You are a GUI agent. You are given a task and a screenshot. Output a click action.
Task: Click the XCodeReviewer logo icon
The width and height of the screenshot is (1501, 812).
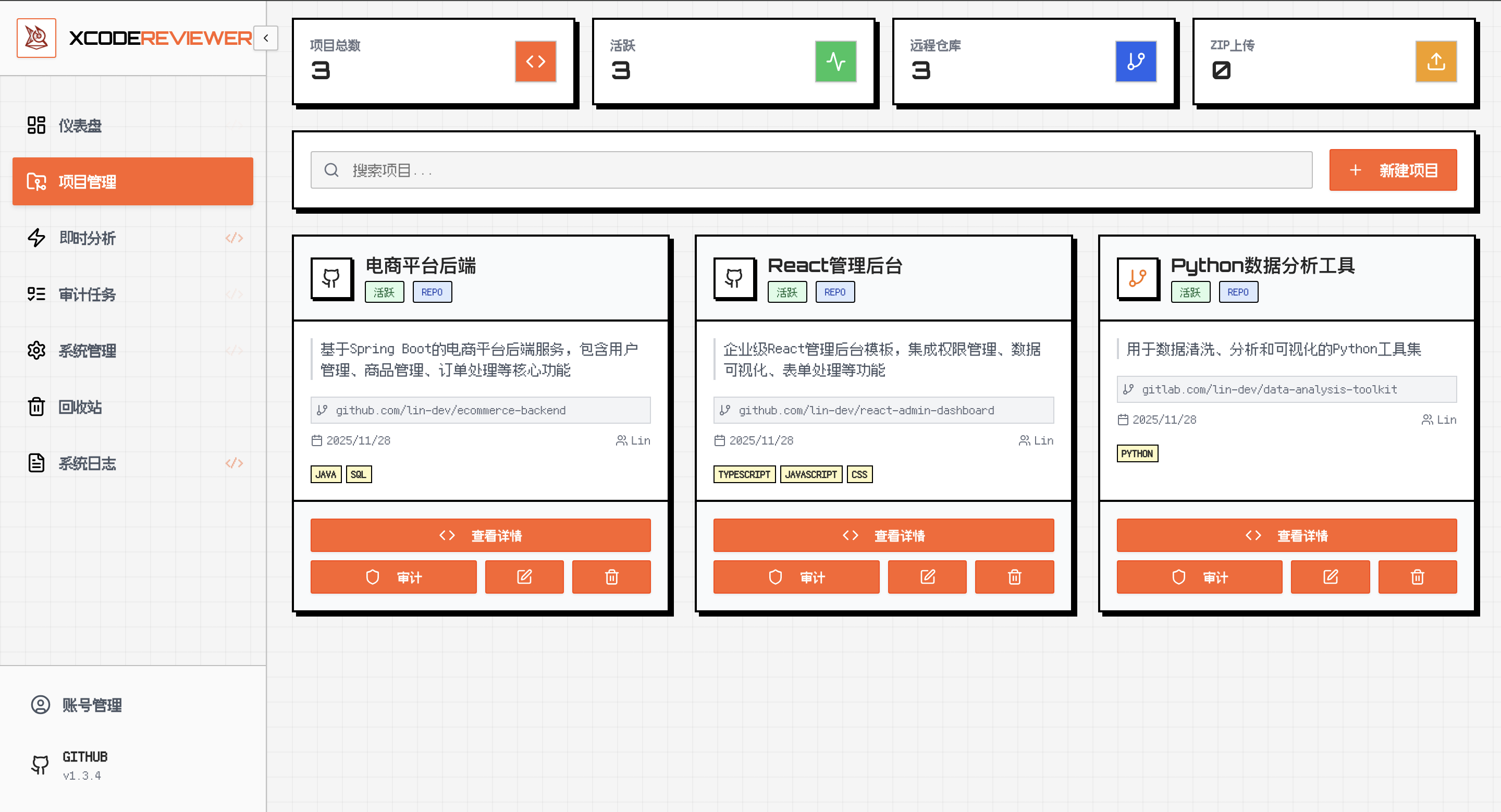(36, 38)
